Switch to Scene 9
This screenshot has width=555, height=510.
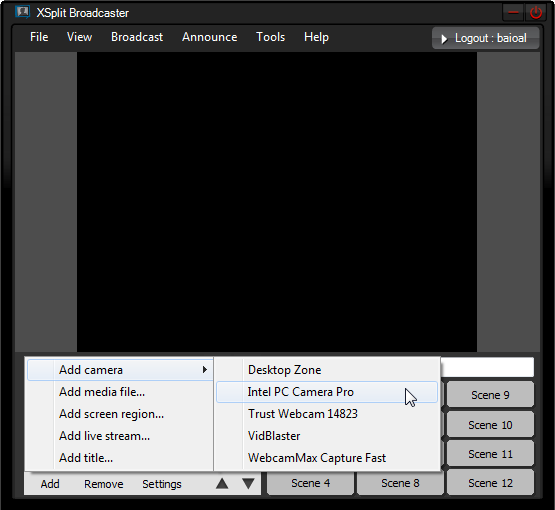[x=490, y=394]
